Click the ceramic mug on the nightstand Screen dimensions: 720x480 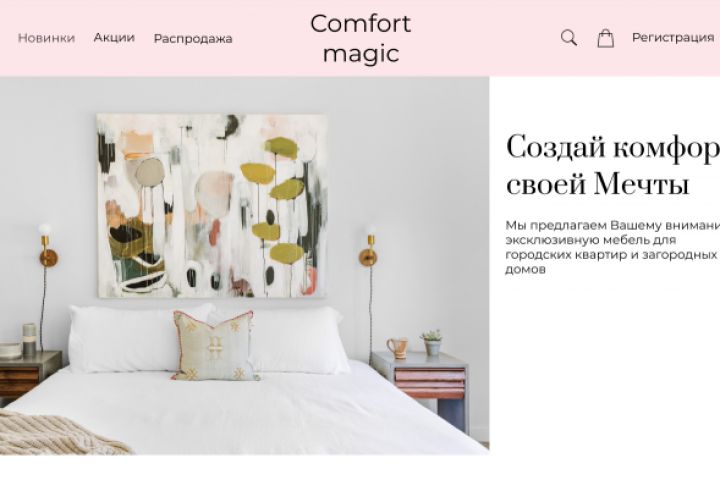(398, 348)
